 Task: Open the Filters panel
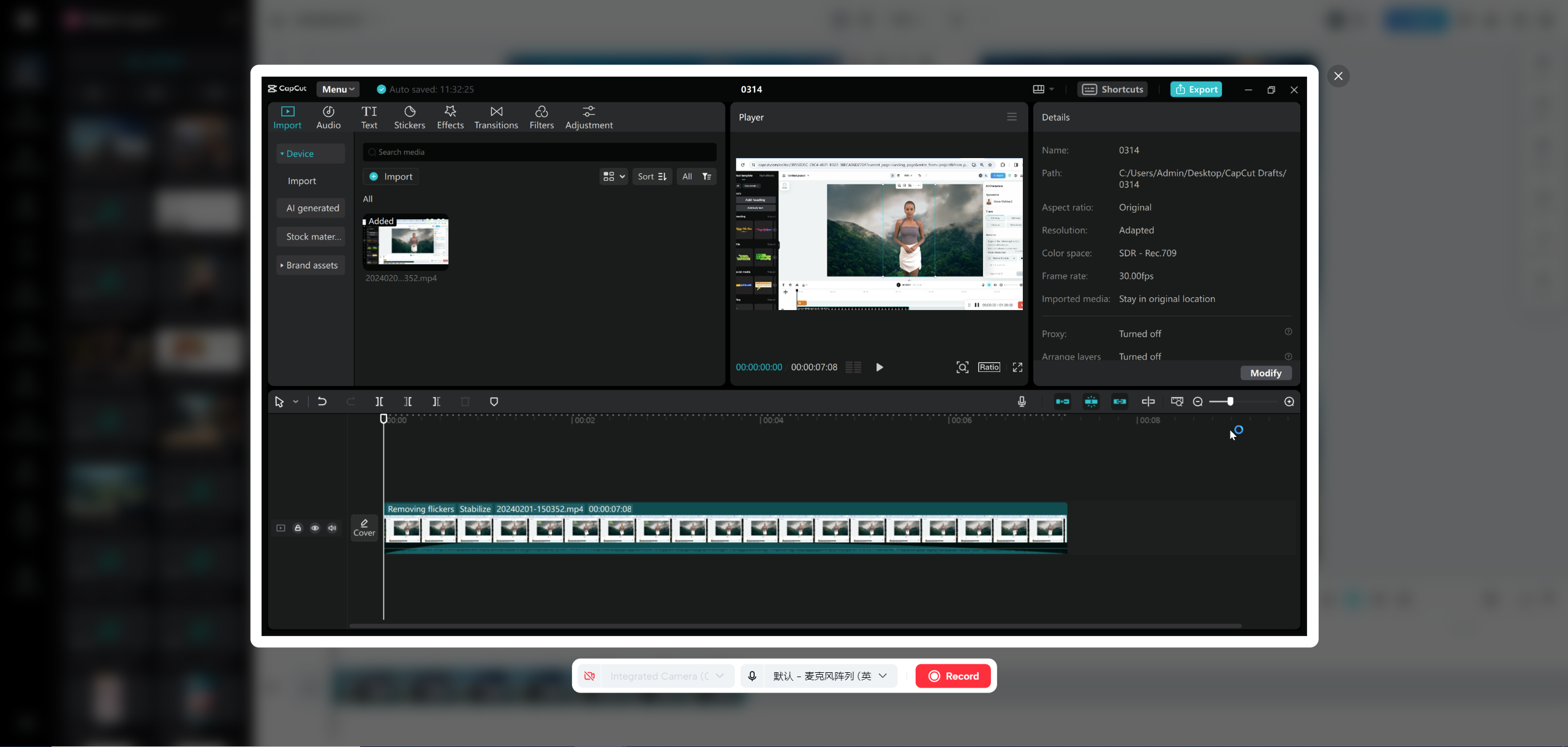tap(541, 116)
